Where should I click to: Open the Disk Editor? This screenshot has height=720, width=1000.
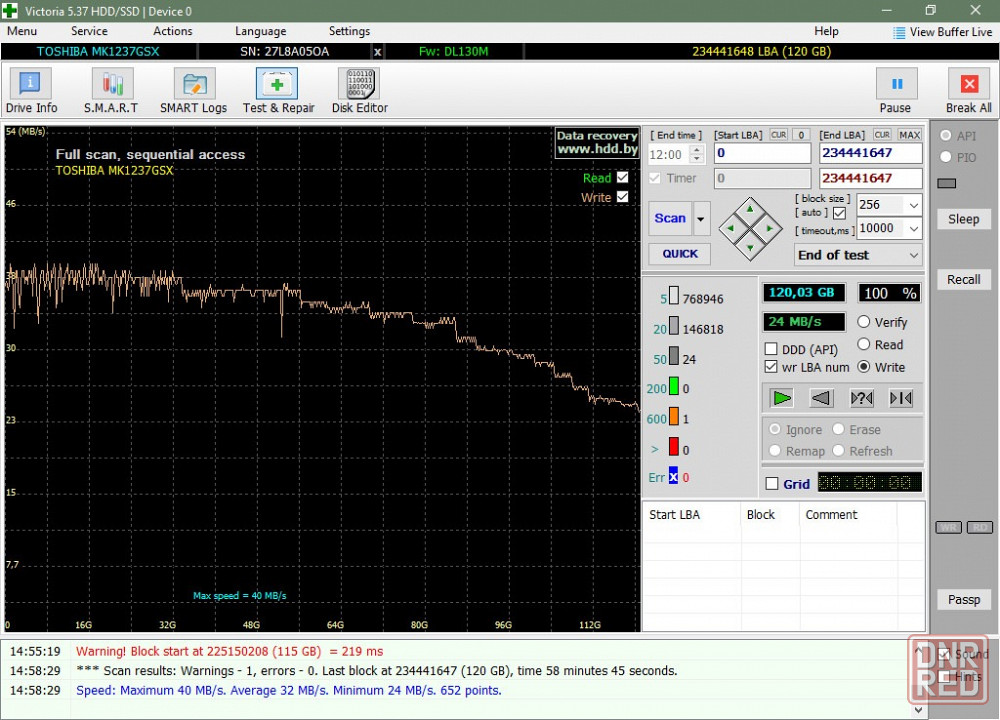(360, 91)
